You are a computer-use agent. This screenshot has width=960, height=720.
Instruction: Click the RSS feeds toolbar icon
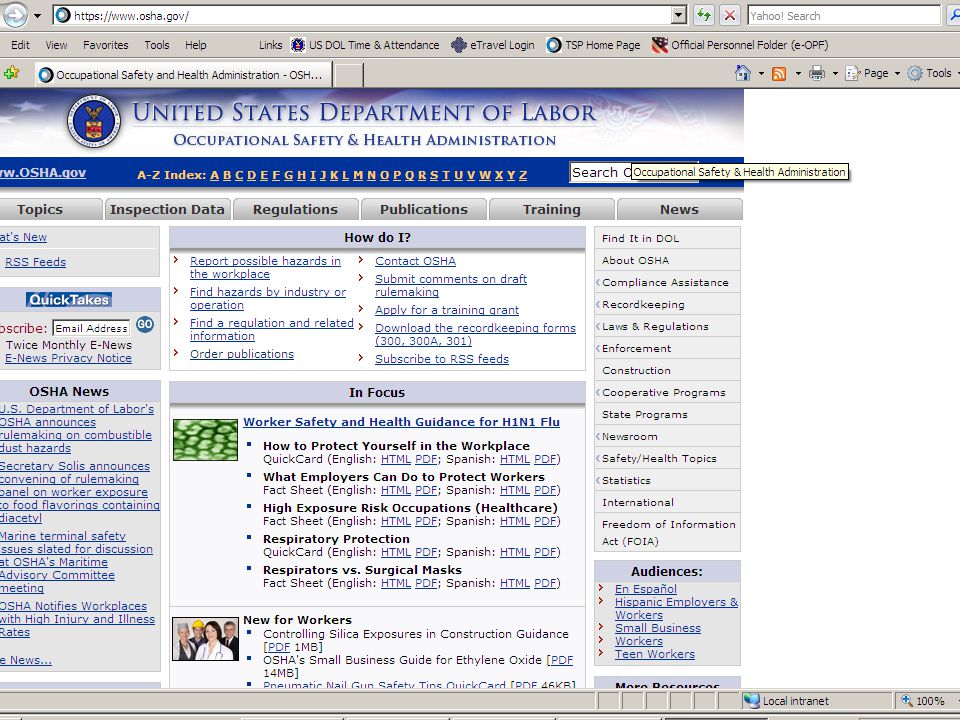coord(779,74)
